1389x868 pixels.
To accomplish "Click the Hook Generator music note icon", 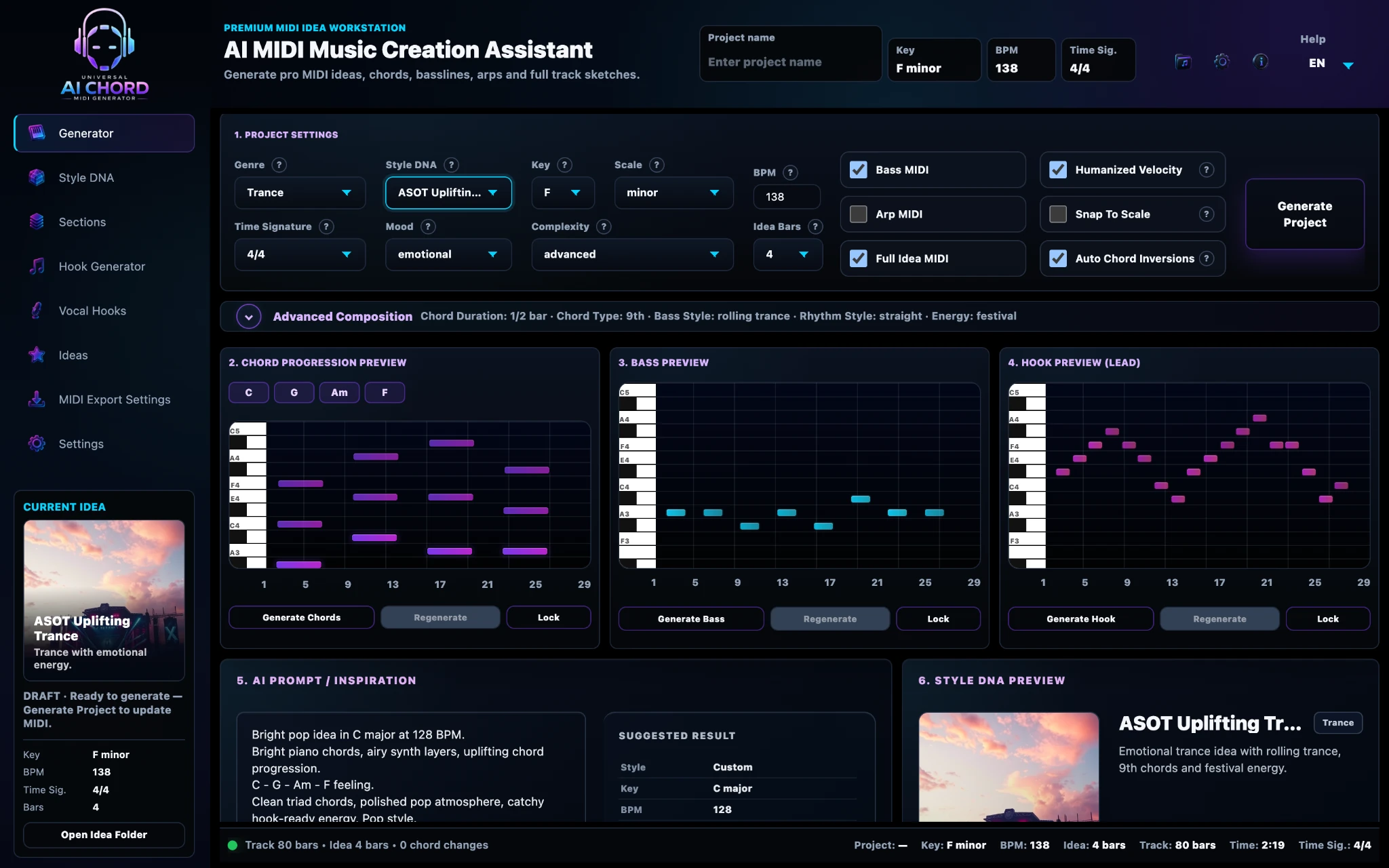I will point(37,267).
